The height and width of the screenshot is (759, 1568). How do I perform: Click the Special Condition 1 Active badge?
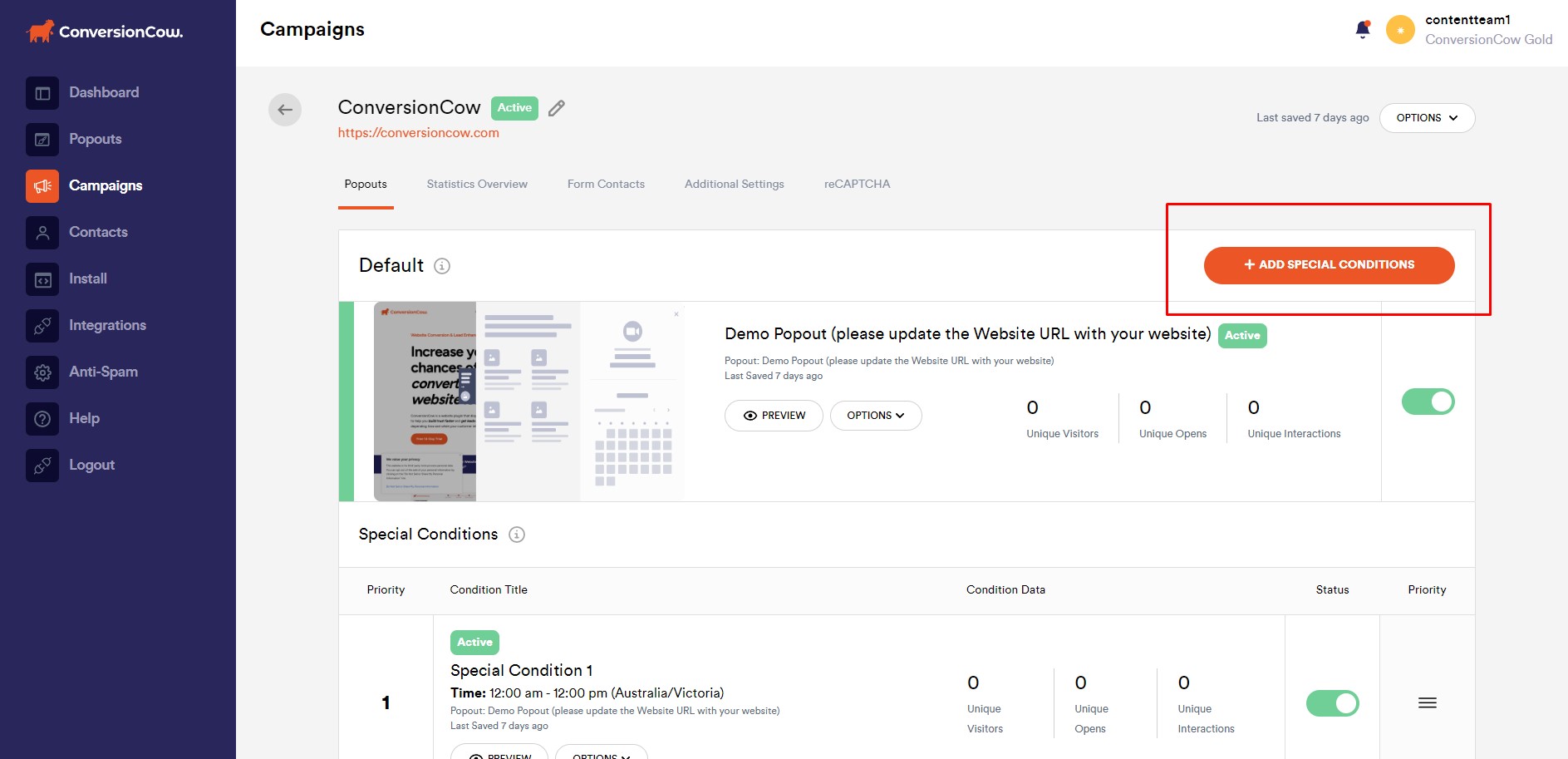click(x=474, y=643)
